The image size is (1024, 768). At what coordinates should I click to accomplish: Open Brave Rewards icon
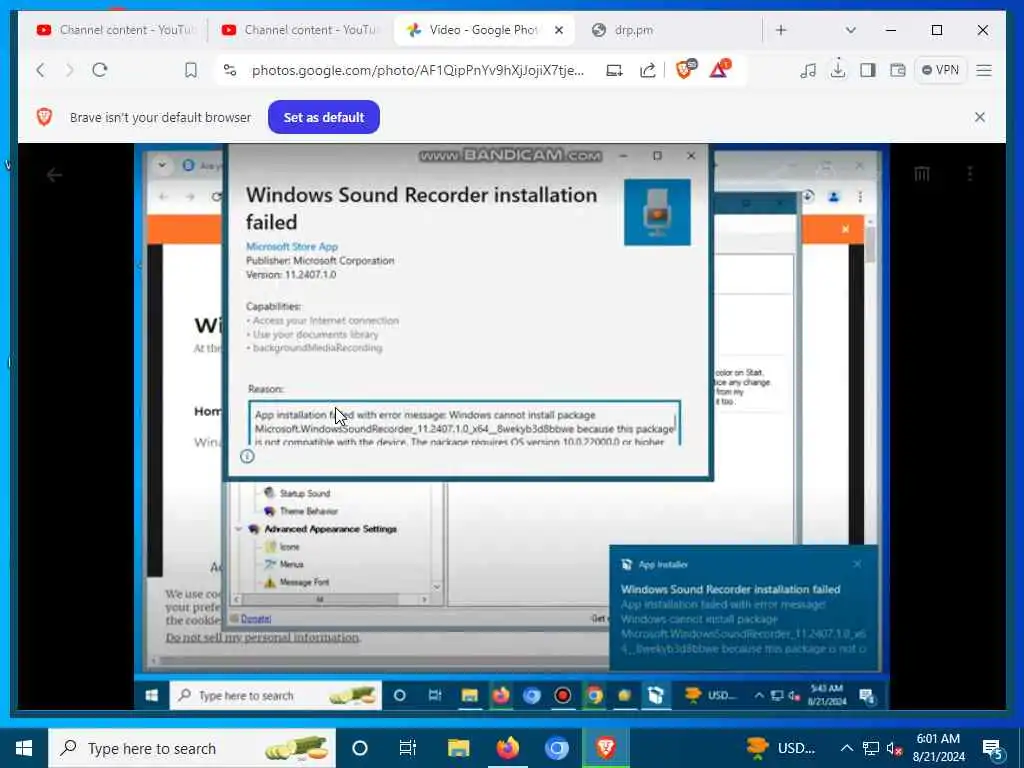[x=720, y=69]
